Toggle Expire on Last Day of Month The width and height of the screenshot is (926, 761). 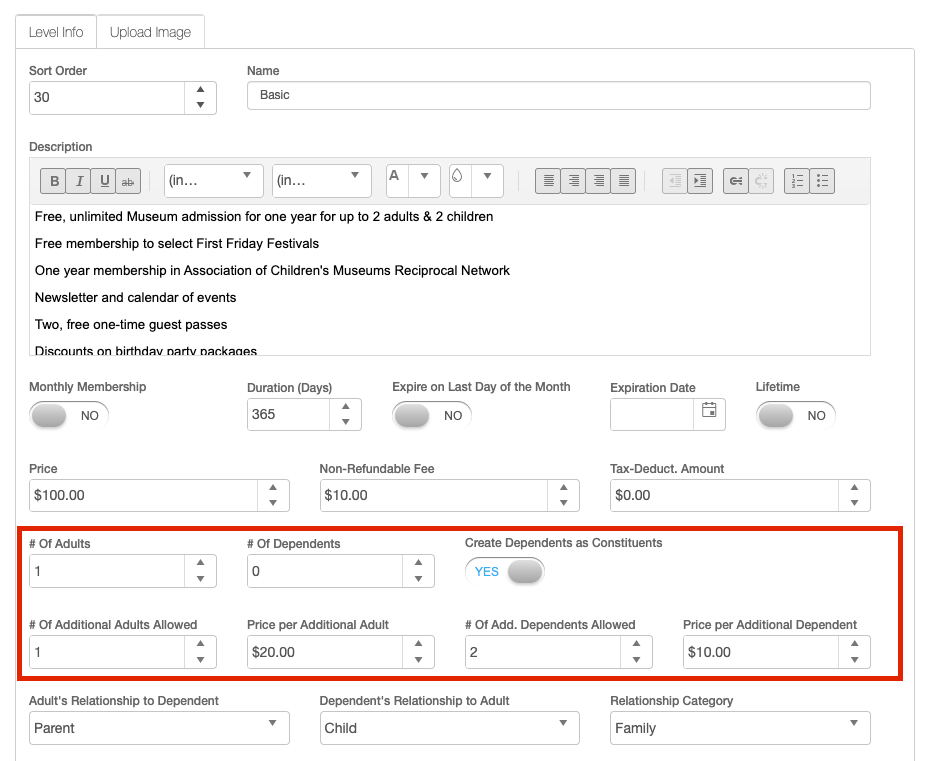point(432,416)
